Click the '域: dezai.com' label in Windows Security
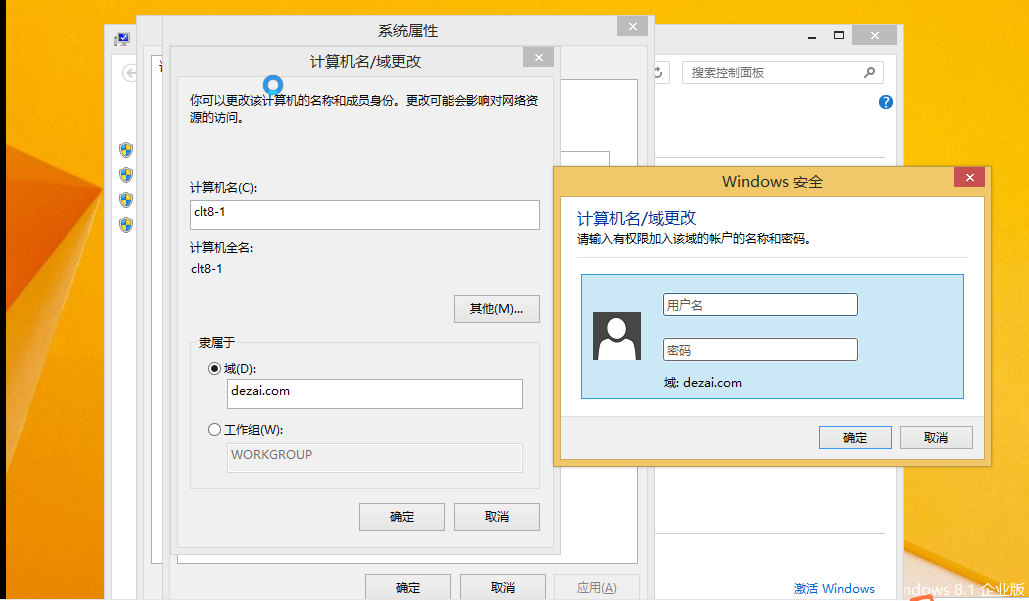The height and width of the screenshot is (601, 1029). pos(703,383)
